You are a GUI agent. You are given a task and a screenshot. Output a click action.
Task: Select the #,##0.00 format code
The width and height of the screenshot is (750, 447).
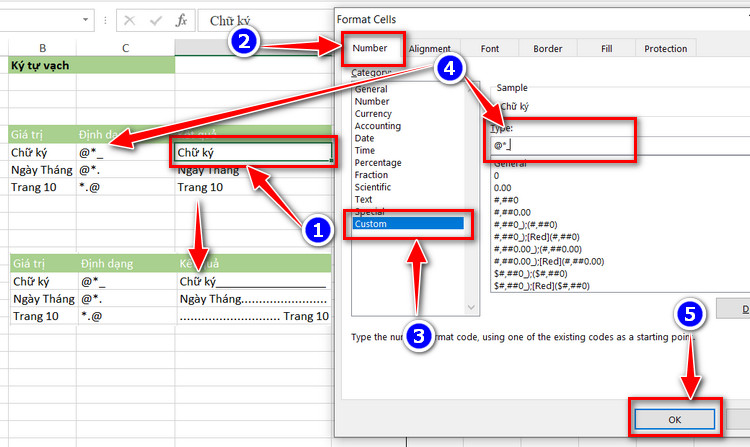click(512, 212)
